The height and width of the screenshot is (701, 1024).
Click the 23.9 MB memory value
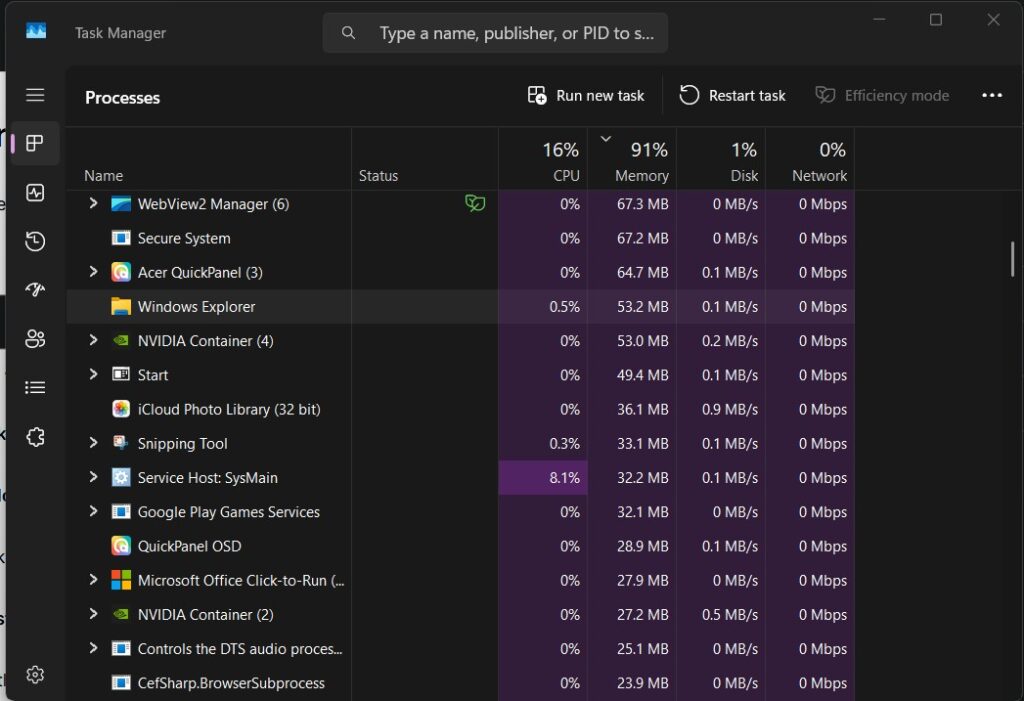coord(643,683)
